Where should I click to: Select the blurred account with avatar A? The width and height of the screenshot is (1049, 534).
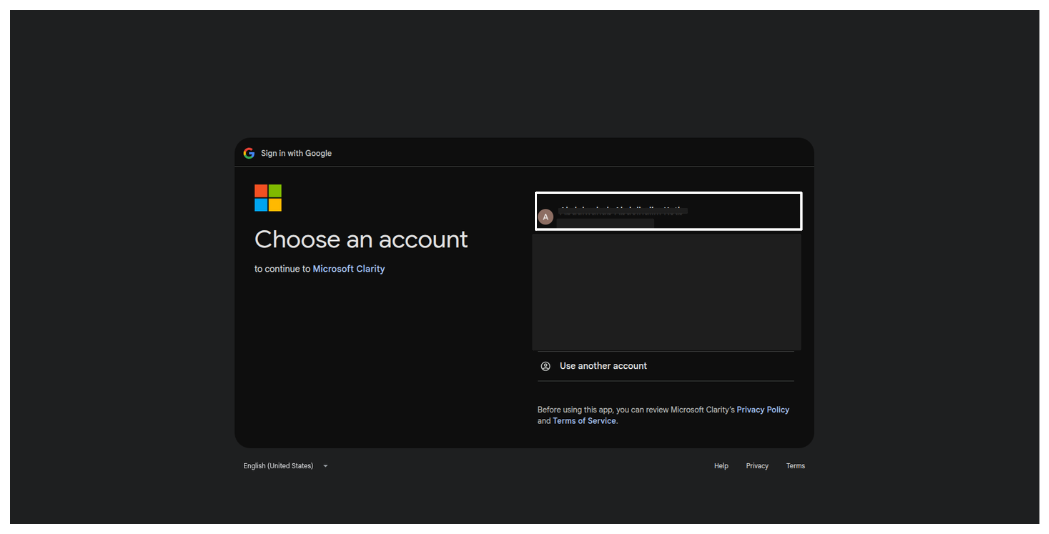pyautogui.click(x=668, y=211)
